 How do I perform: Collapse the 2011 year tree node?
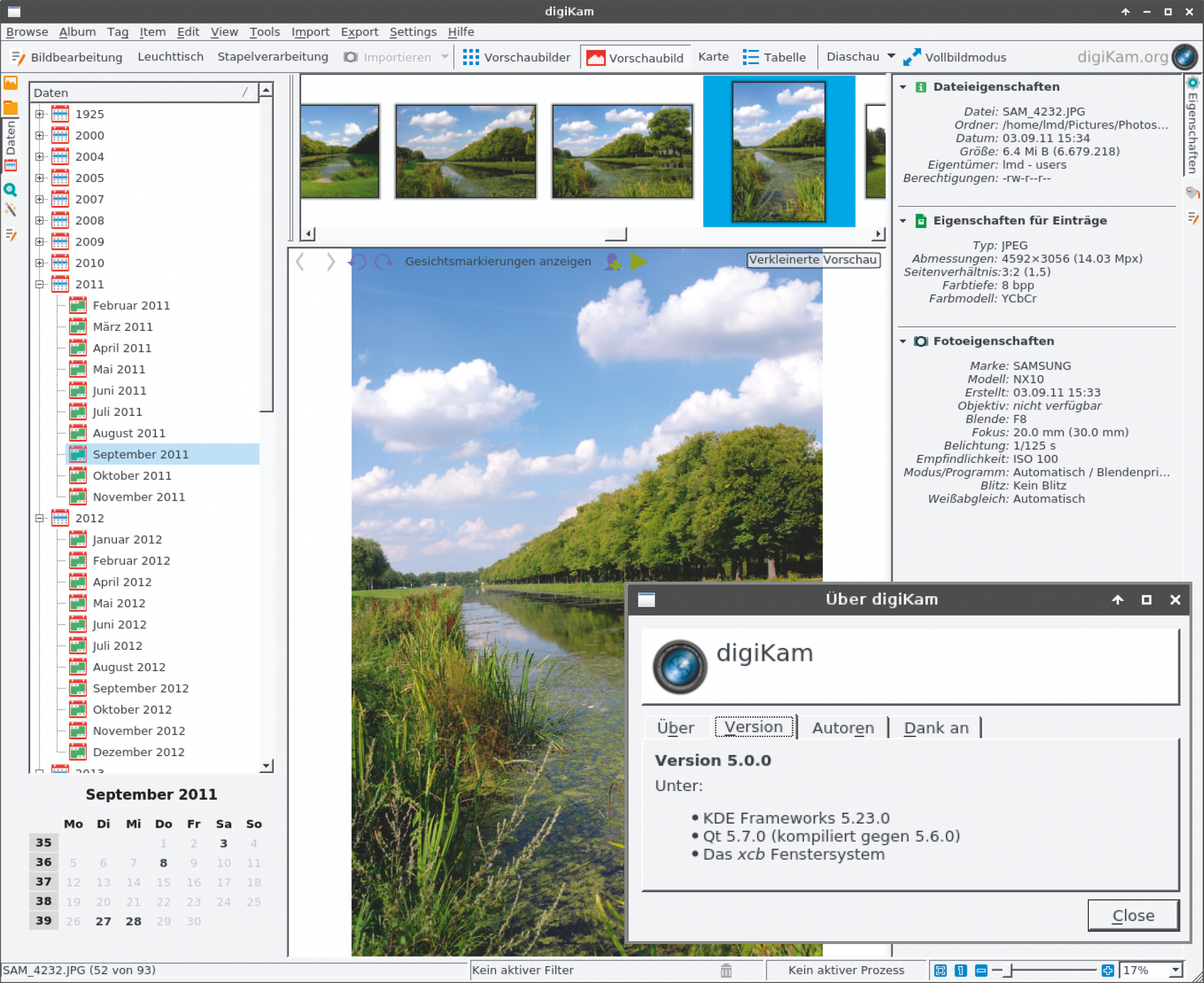pos(40,284)
